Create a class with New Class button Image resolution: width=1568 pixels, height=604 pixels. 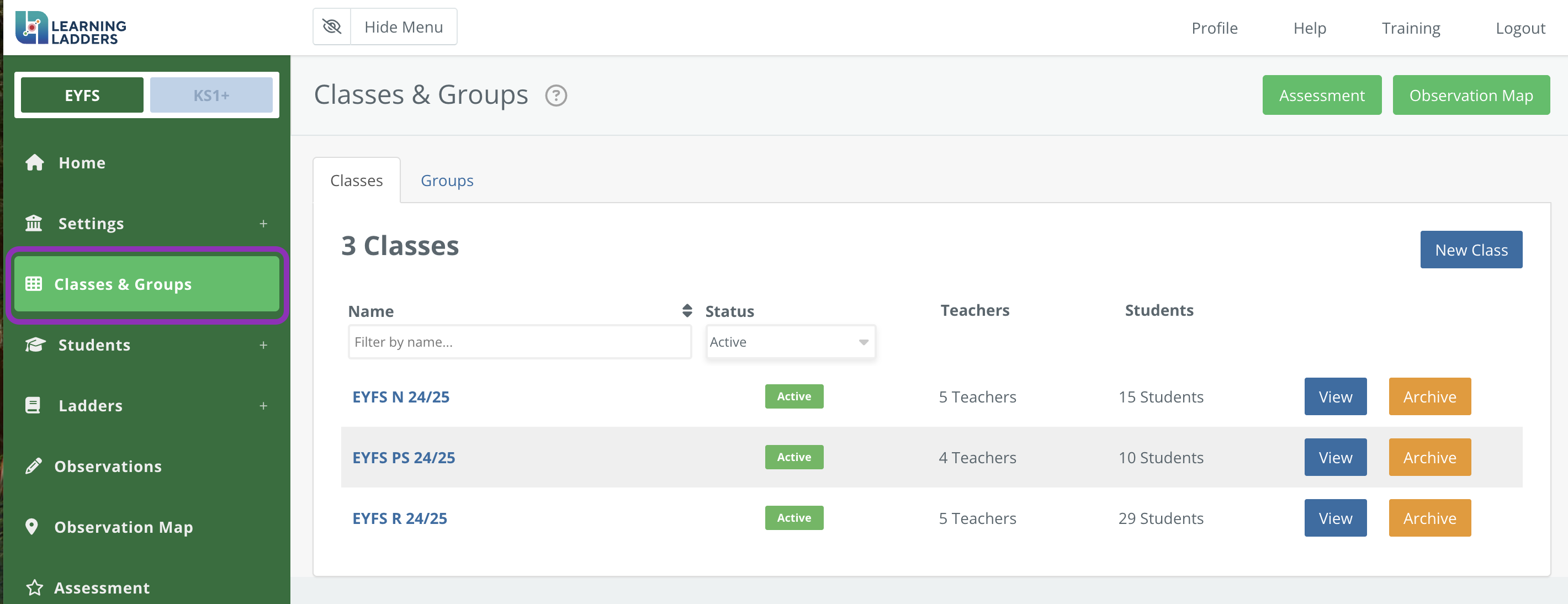(x=1471, y=250)
